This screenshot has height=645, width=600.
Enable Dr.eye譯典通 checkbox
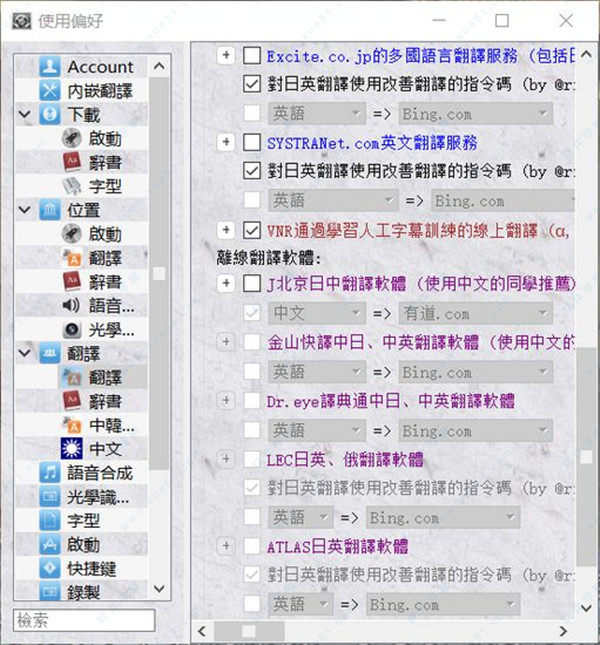(x=252, y=400)
